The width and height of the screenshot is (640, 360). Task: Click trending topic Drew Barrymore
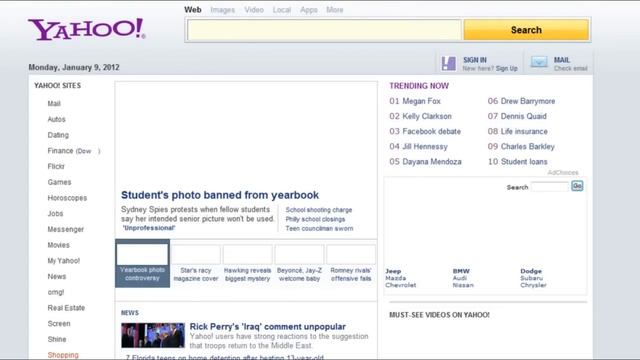click(x=528, y=101)
